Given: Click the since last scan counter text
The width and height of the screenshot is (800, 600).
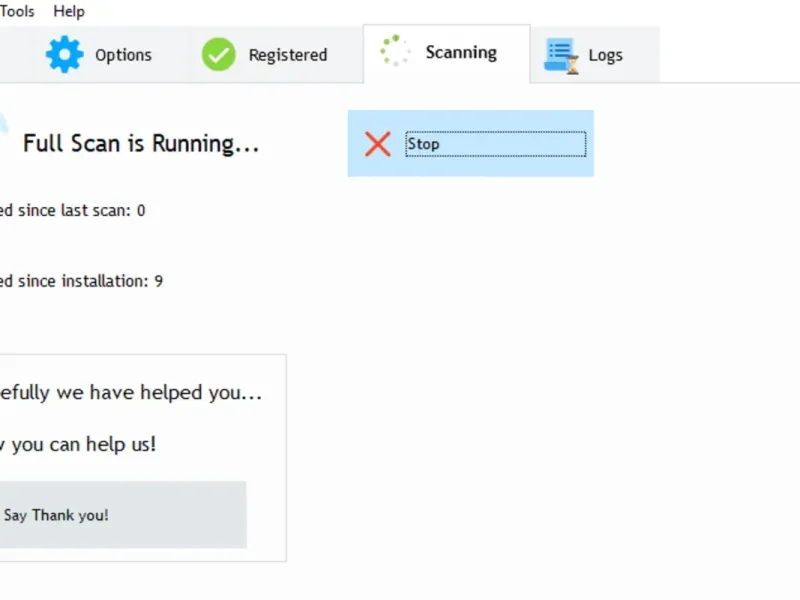Looking at the screenshot, I should (72, 210).
